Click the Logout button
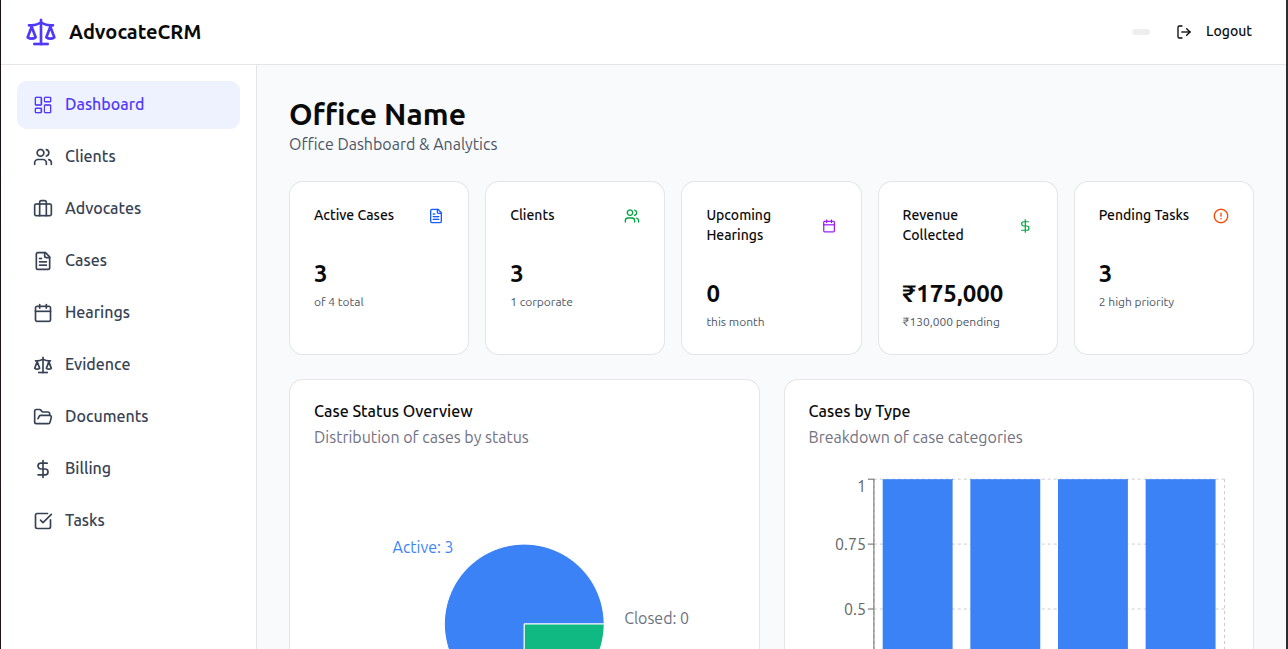This screenshot has width=1288, height=649. [x=1214, y=32]
